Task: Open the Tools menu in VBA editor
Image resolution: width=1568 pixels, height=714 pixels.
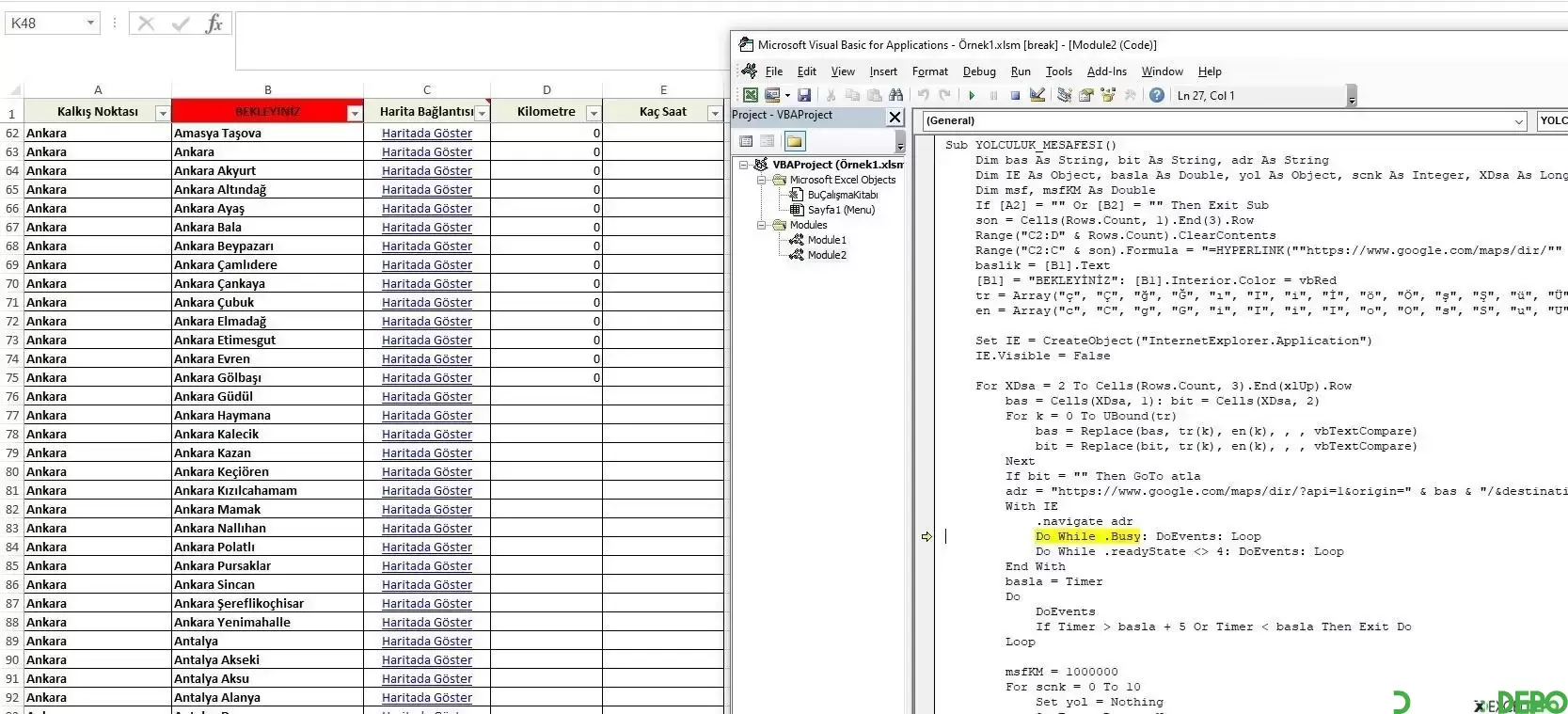Action: [1059, 71]
